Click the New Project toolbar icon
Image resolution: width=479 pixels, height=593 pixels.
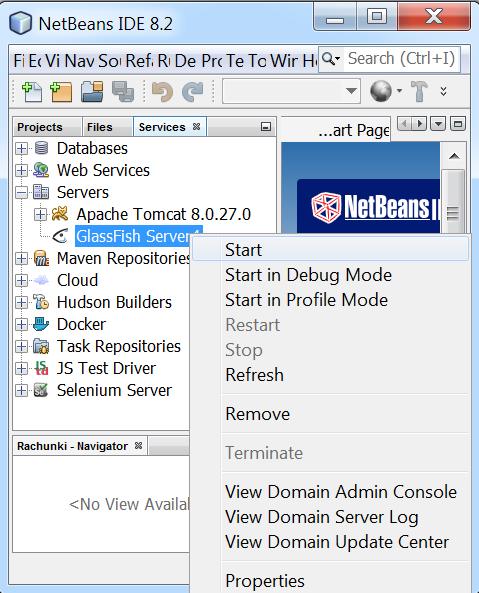pos(61,92)
